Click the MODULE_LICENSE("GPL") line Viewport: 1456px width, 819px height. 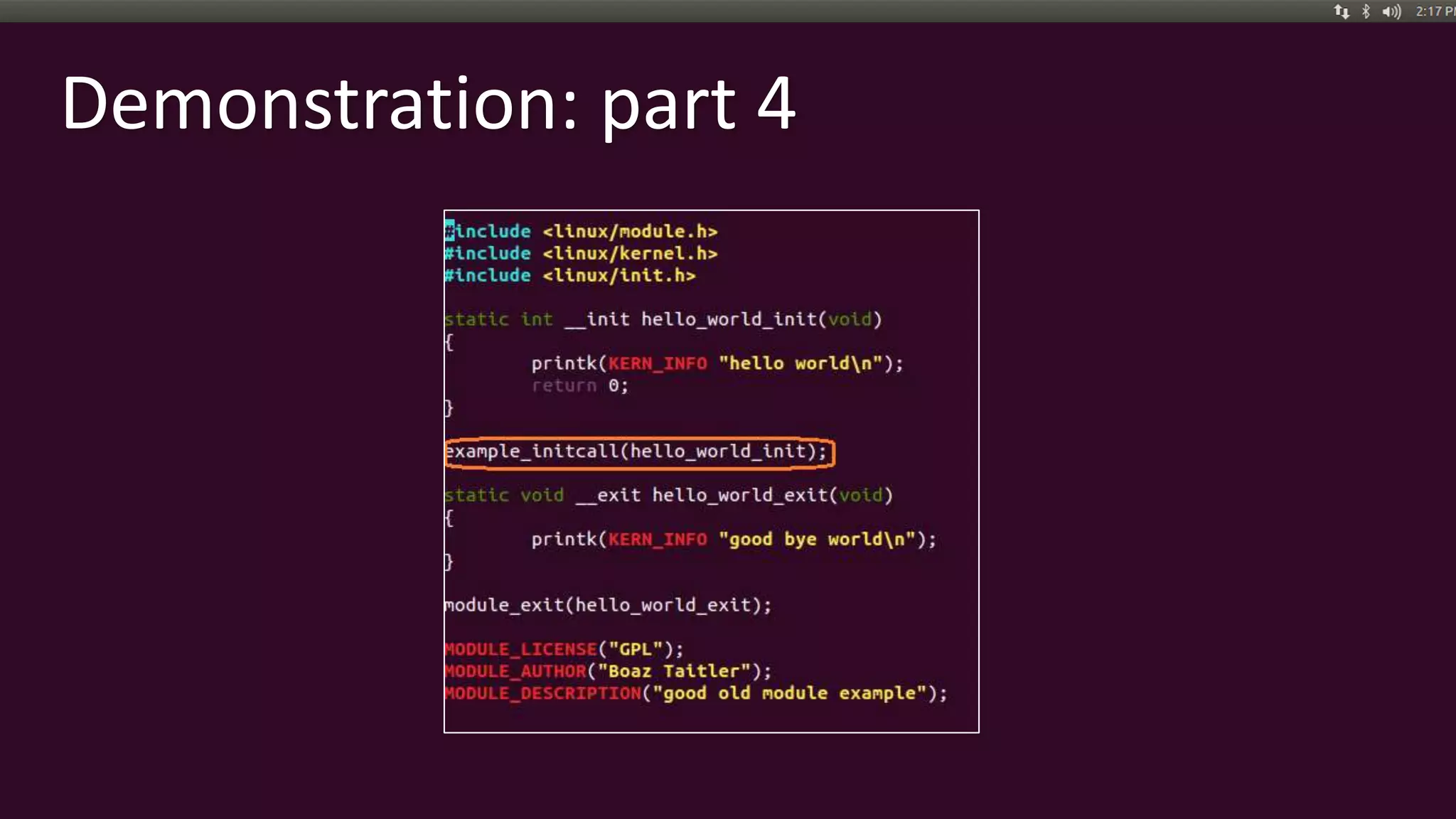click(x=564, y=649)
